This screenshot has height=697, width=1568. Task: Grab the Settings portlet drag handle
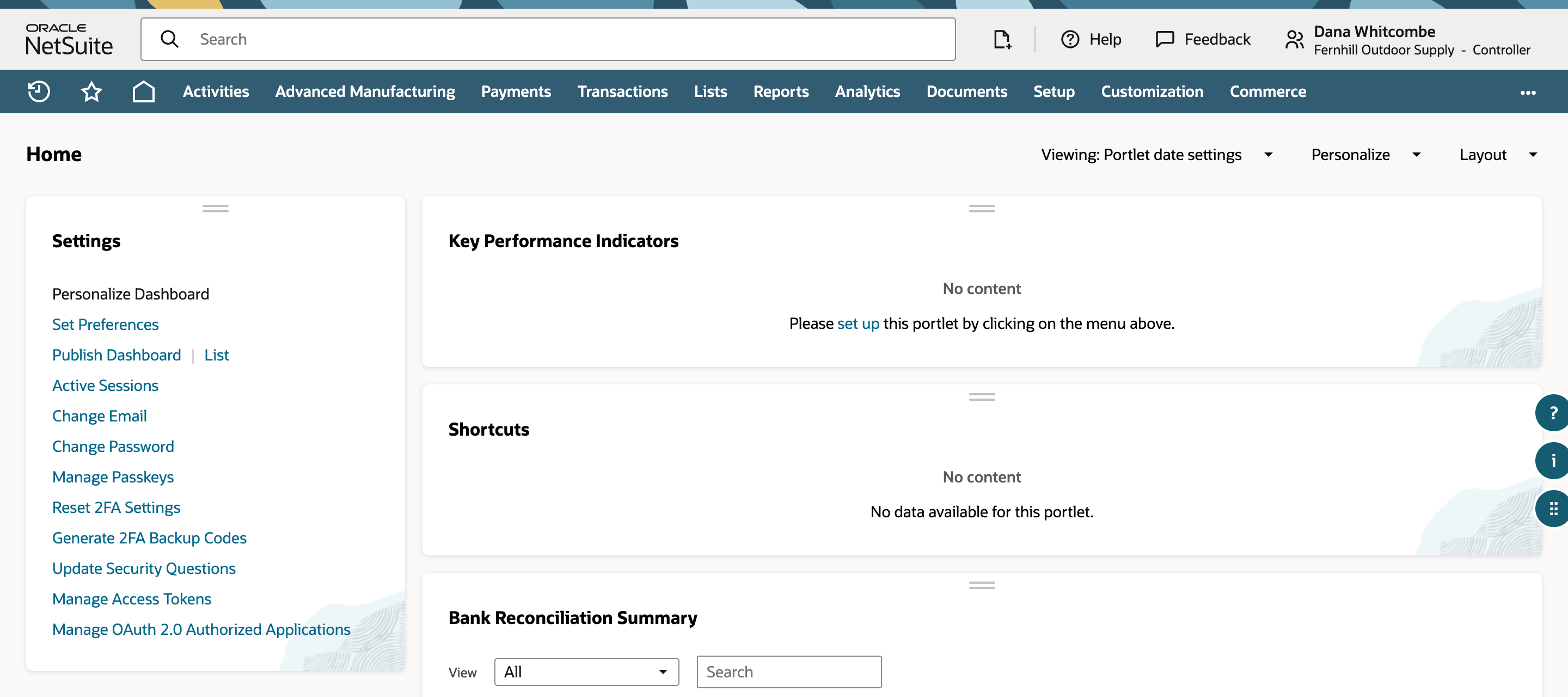pyautogui.click(x=216, y=209)
